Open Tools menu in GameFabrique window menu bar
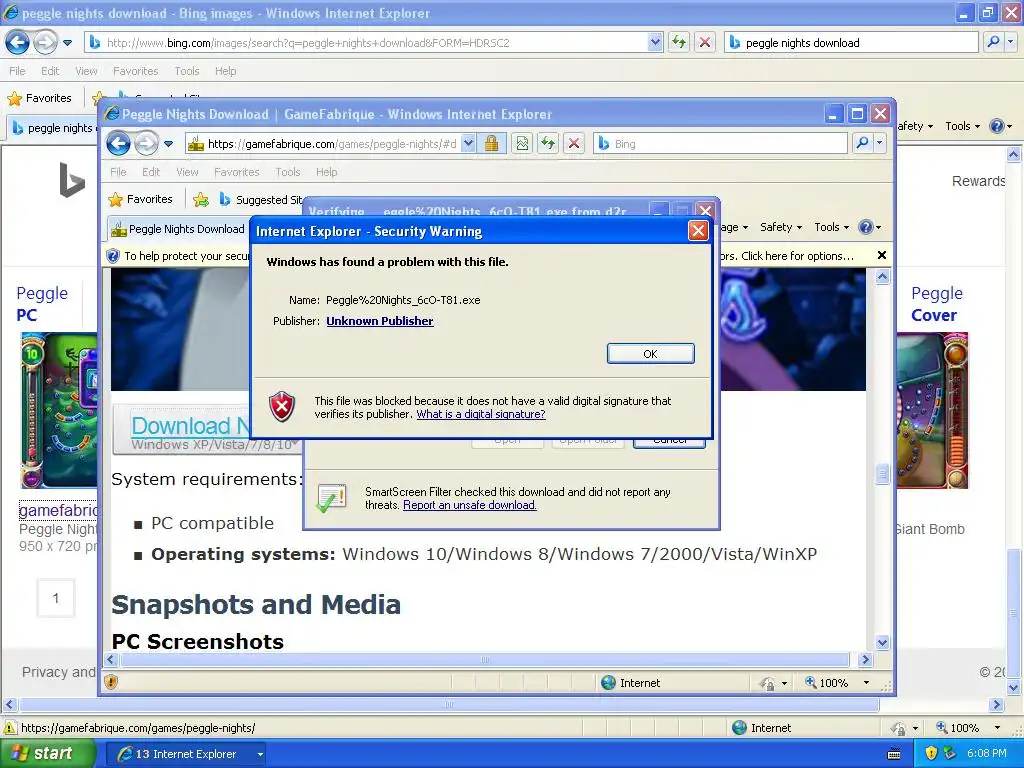Screen dimensions: 1024x768 click(287, 172)
